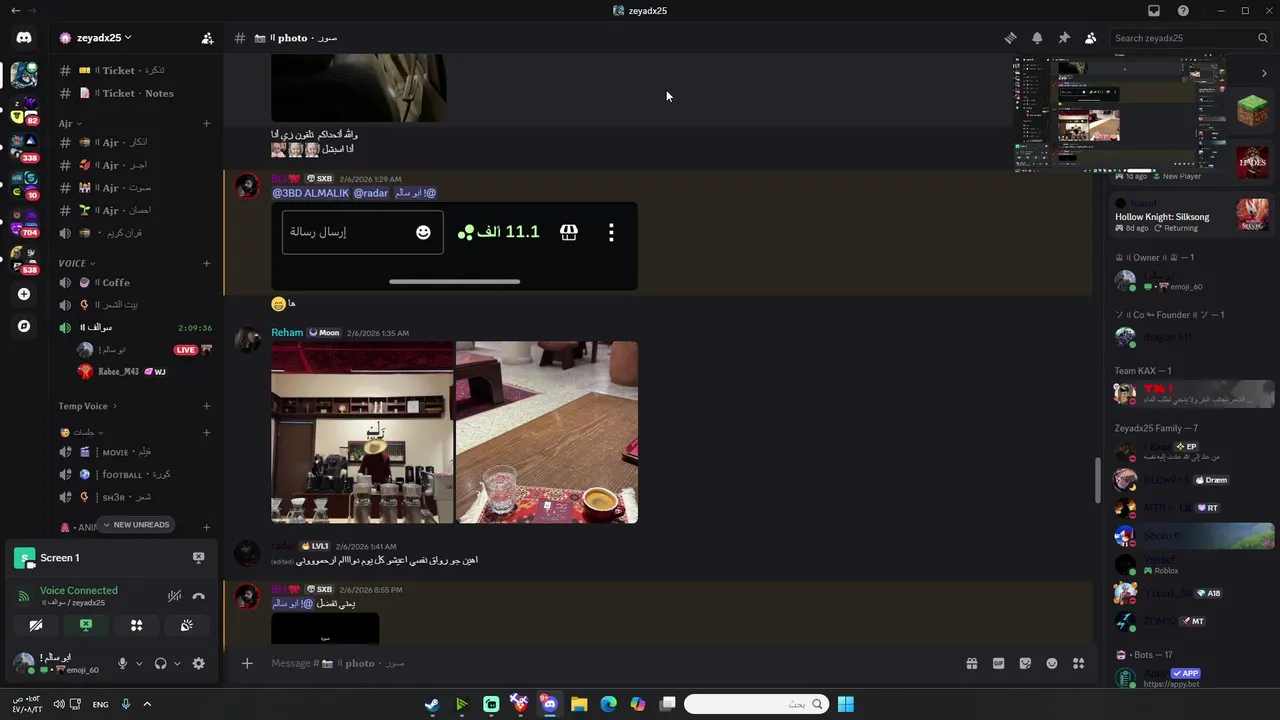This screenshot has width=1280, height=720.
Task: Click attach file plus button in message bar
Action: [247, 663]
